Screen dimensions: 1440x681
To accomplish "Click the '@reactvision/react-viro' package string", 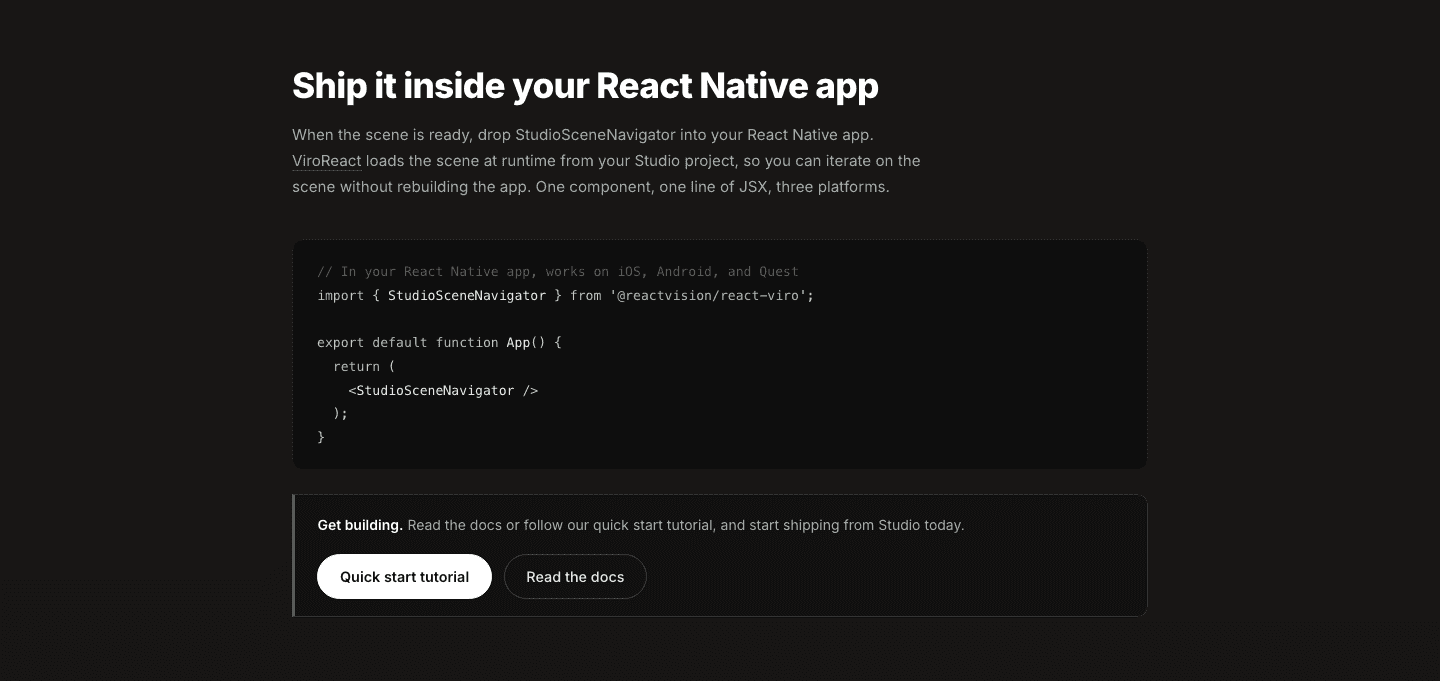I will pyautogui.click(x=709, y=296).
